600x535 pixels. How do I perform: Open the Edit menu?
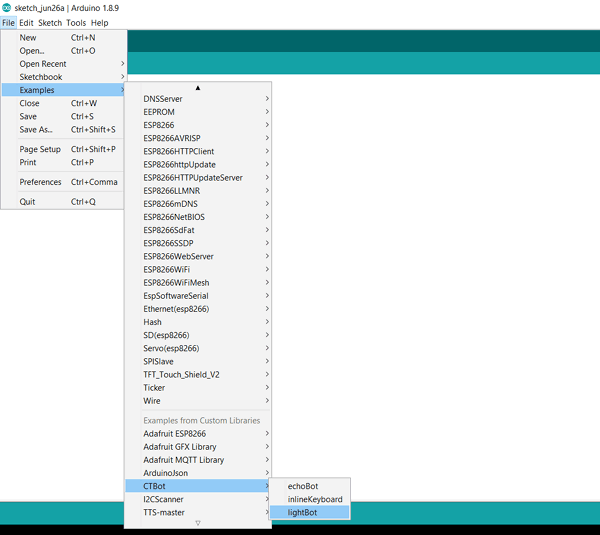[x=26, y=23]
